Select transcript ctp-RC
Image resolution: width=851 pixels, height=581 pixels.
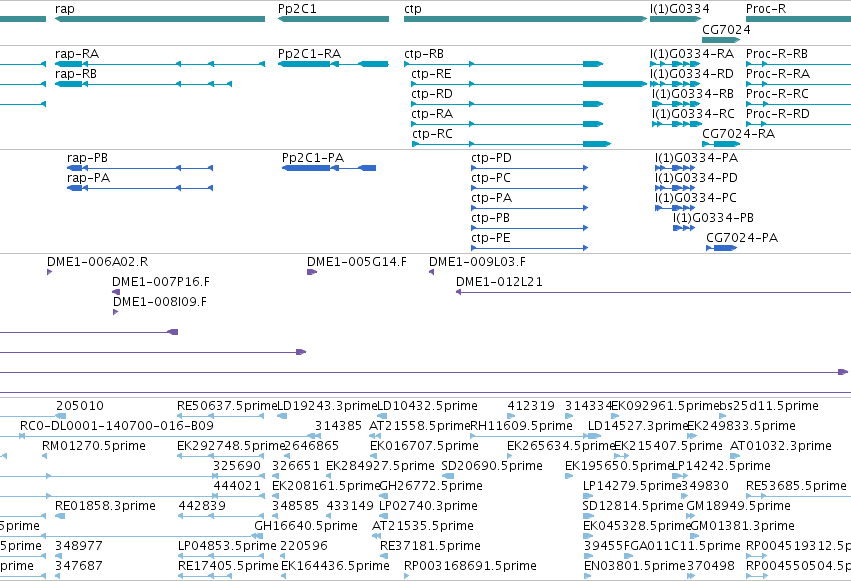432,134
